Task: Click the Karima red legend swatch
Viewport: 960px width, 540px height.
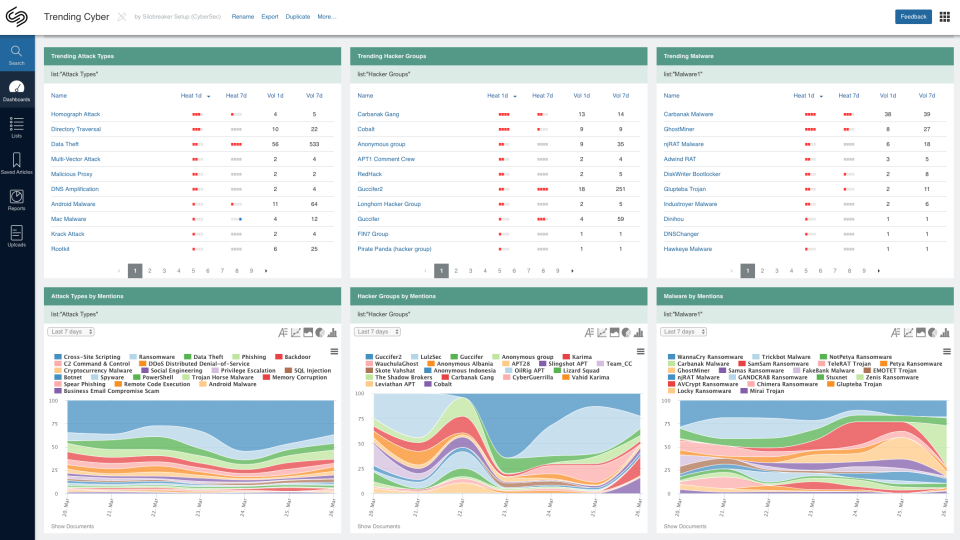Action: (x=566, y=357)
